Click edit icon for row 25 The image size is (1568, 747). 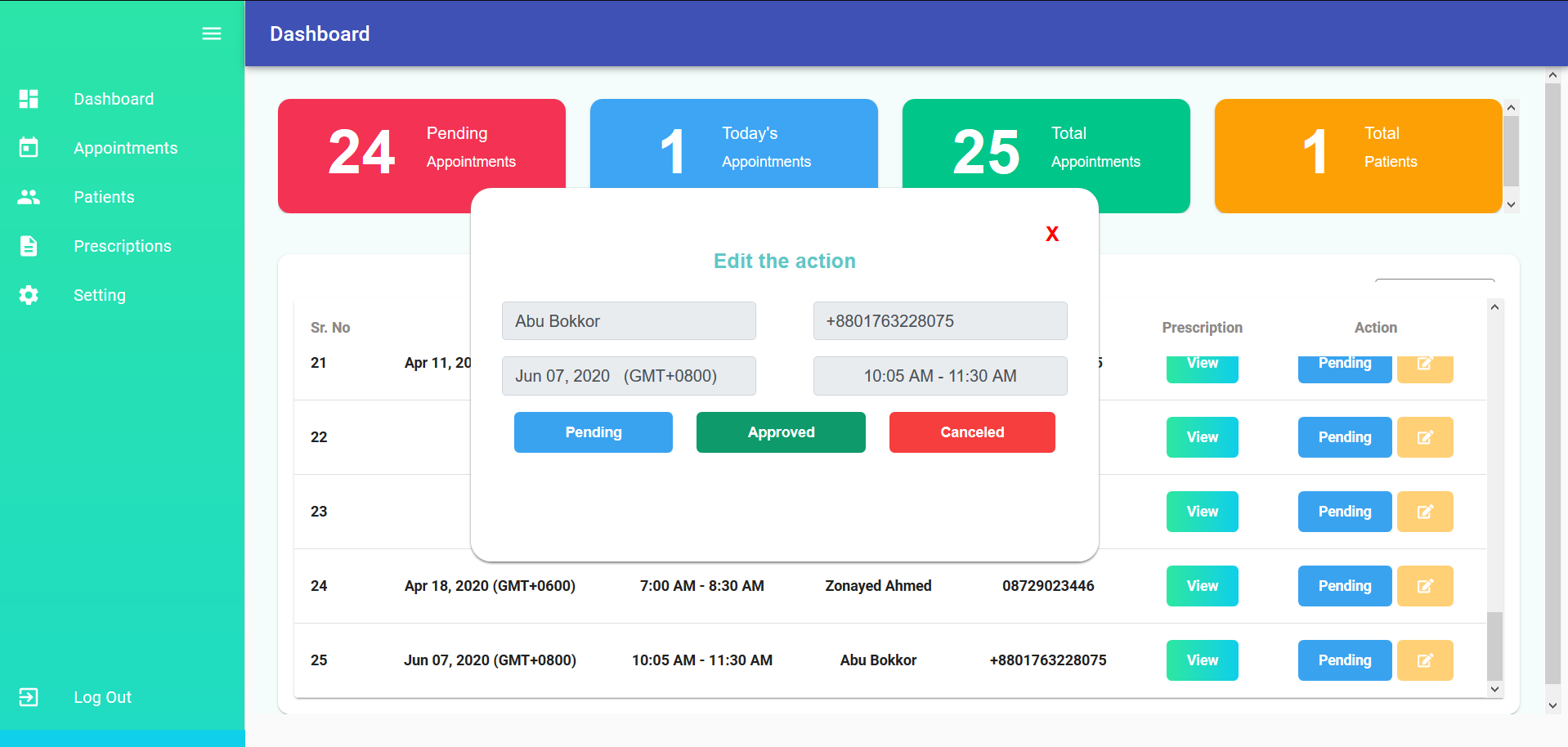point(1425,660)
